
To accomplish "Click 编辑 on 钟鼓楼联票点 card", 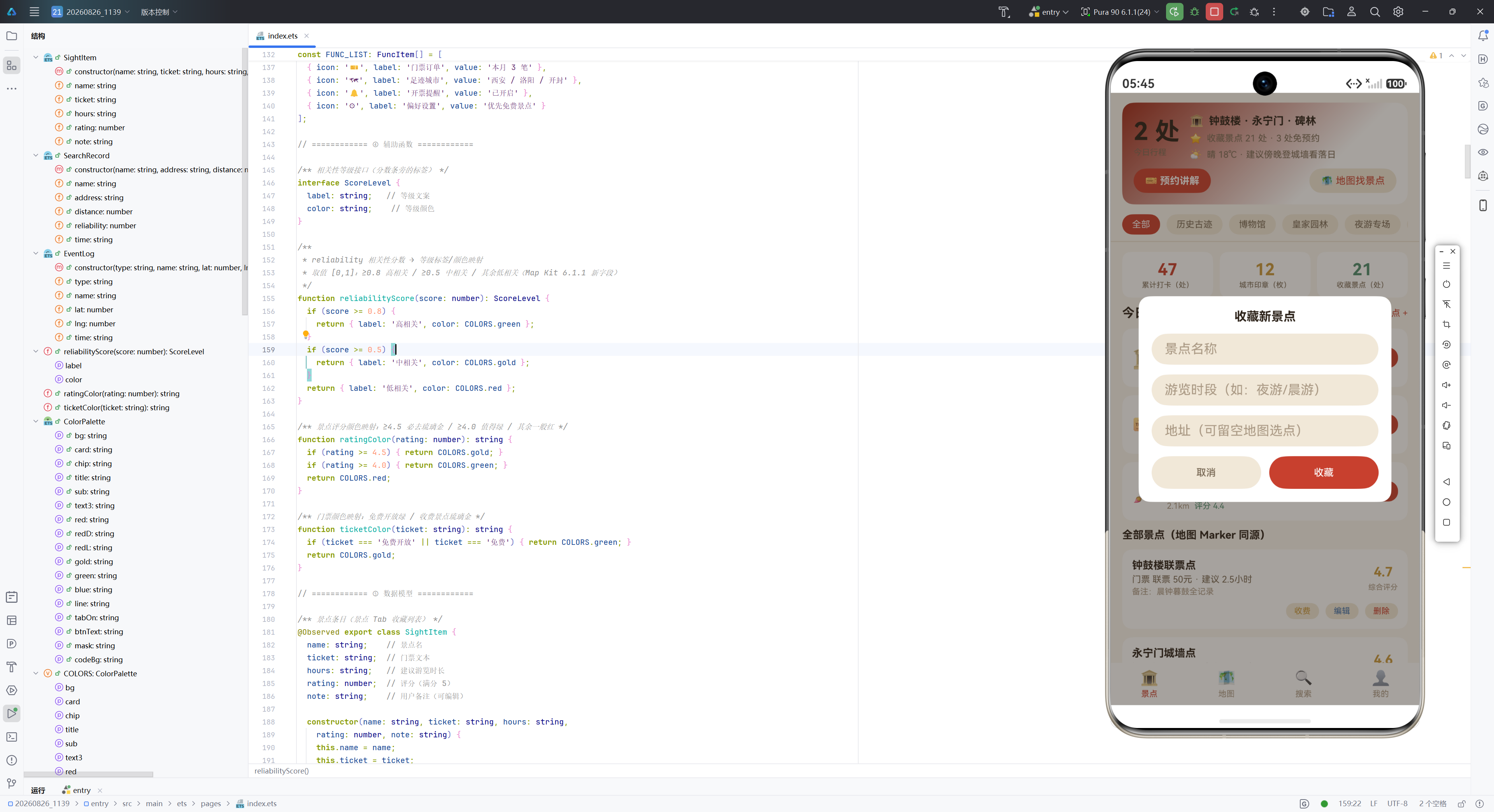I will pos(1341,611).
